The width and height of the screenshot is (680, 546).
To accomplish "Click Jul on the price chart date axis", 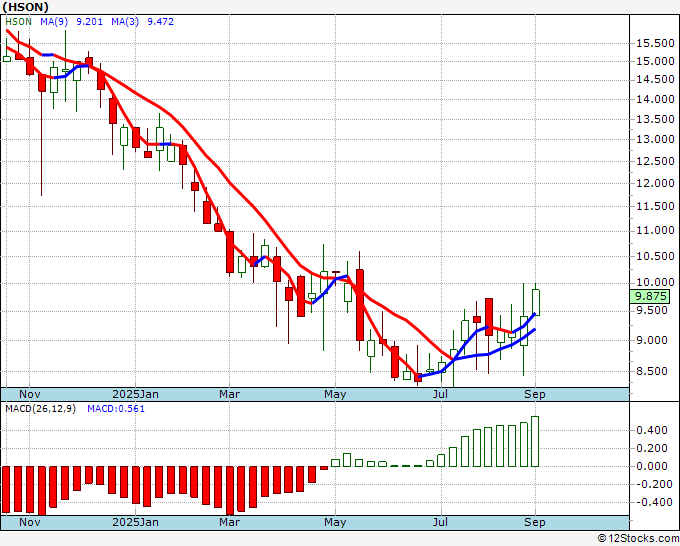I will [441, 394].
